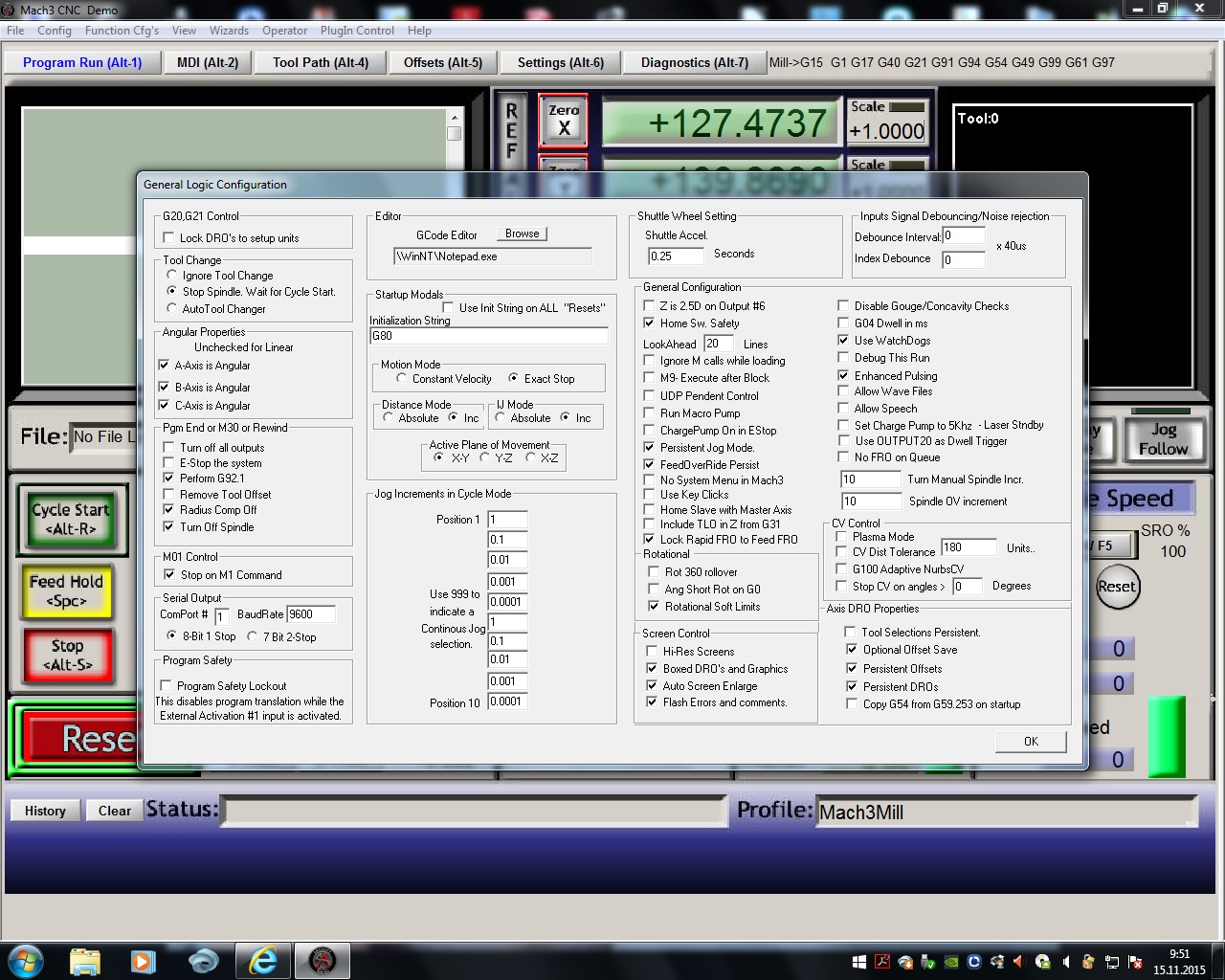Click the Zero X axis button

[x=564, y=121]
